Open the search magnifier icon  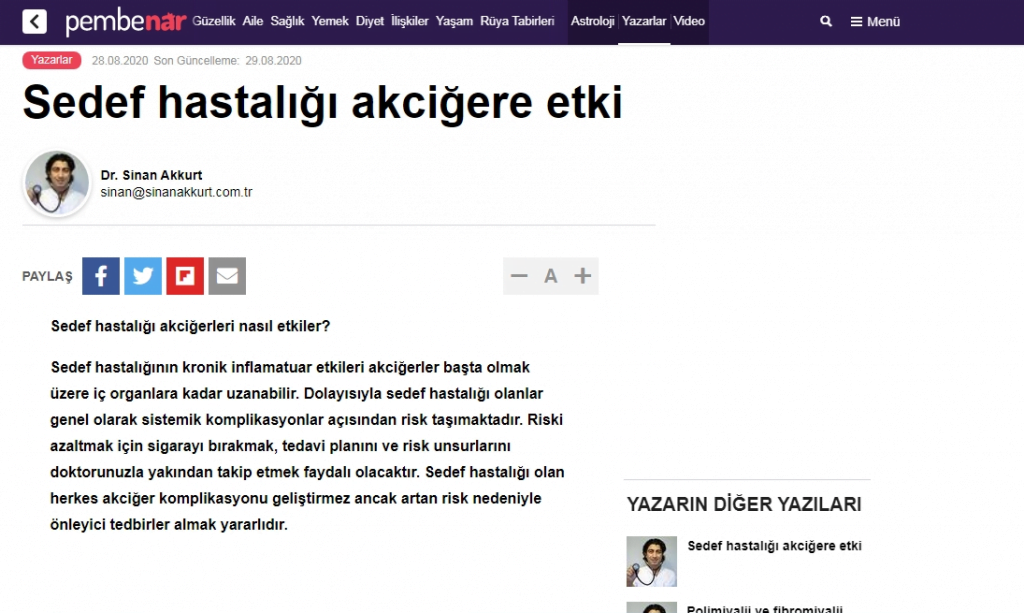click(x=825, y=22)
